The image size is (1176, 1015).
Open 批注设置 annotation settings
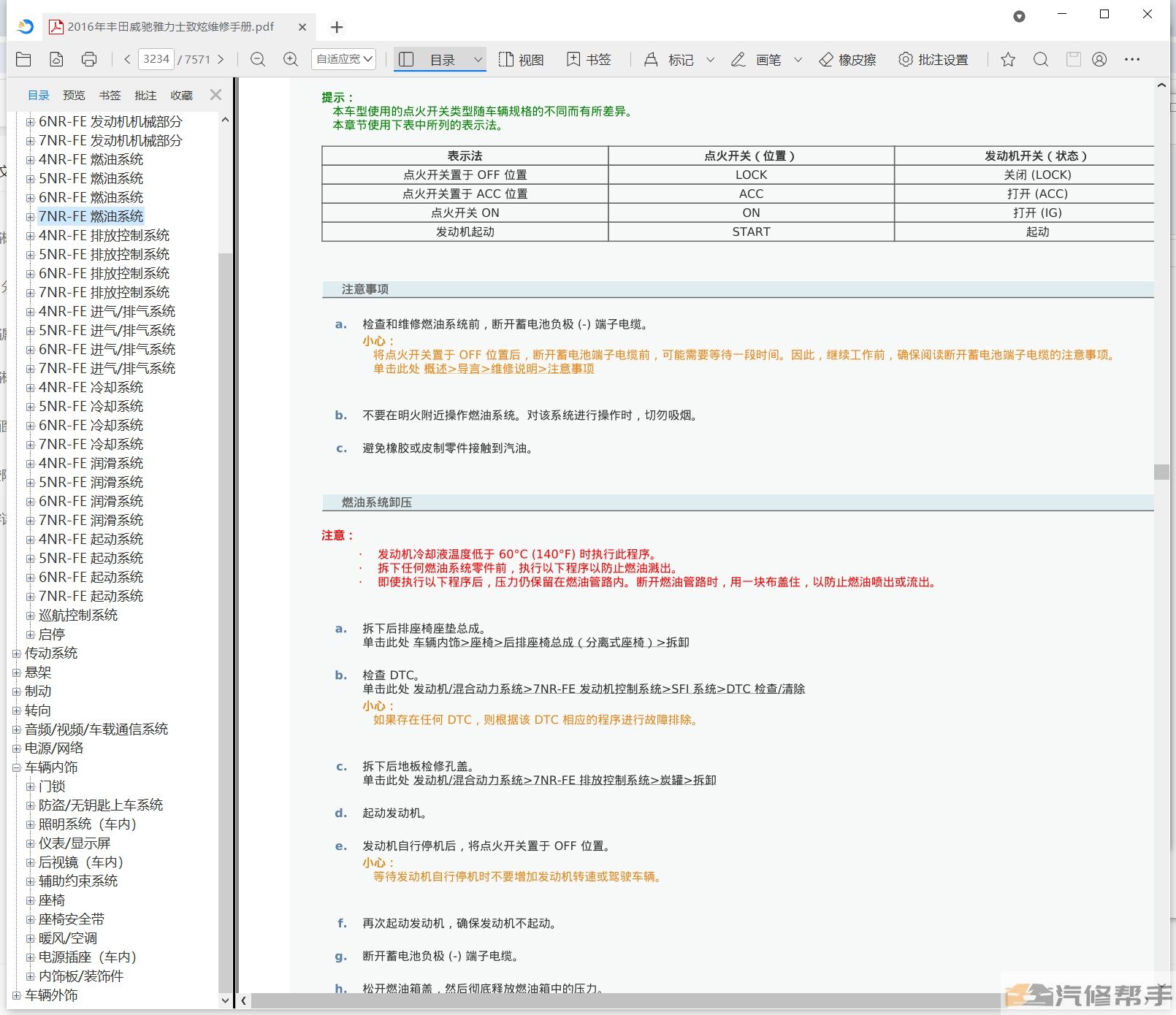click(933, 59)
